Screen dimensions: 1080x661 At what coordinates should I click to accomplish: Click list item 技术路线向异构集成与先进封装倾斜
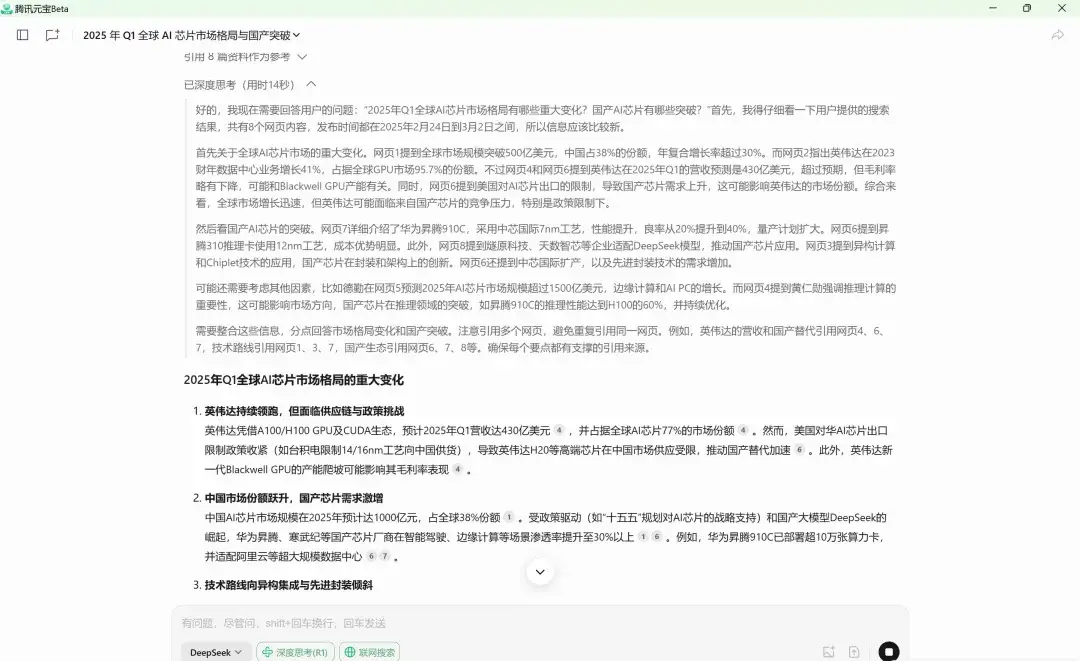[289, 585]
